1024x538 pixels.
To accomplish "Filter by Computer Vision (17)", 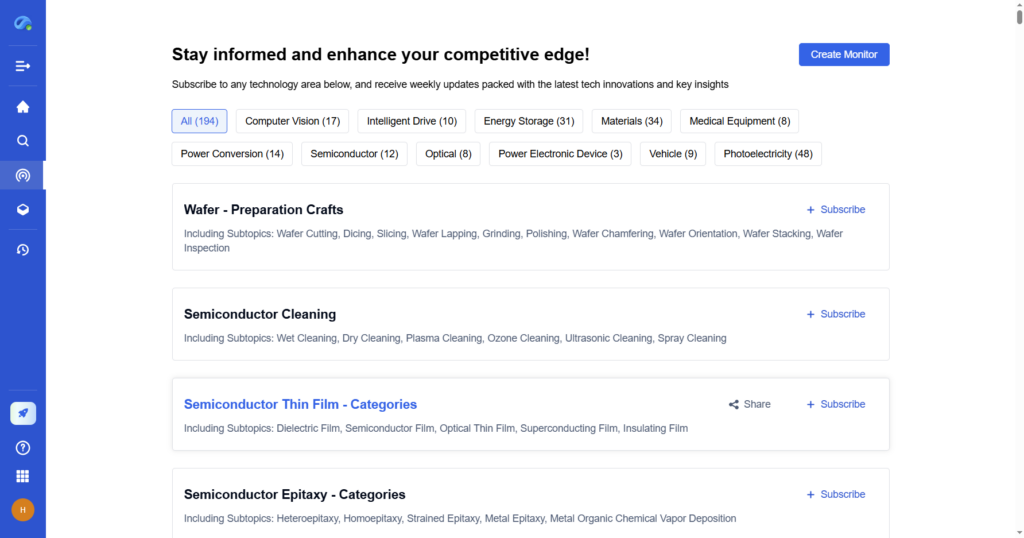I will tap(292, 121).
